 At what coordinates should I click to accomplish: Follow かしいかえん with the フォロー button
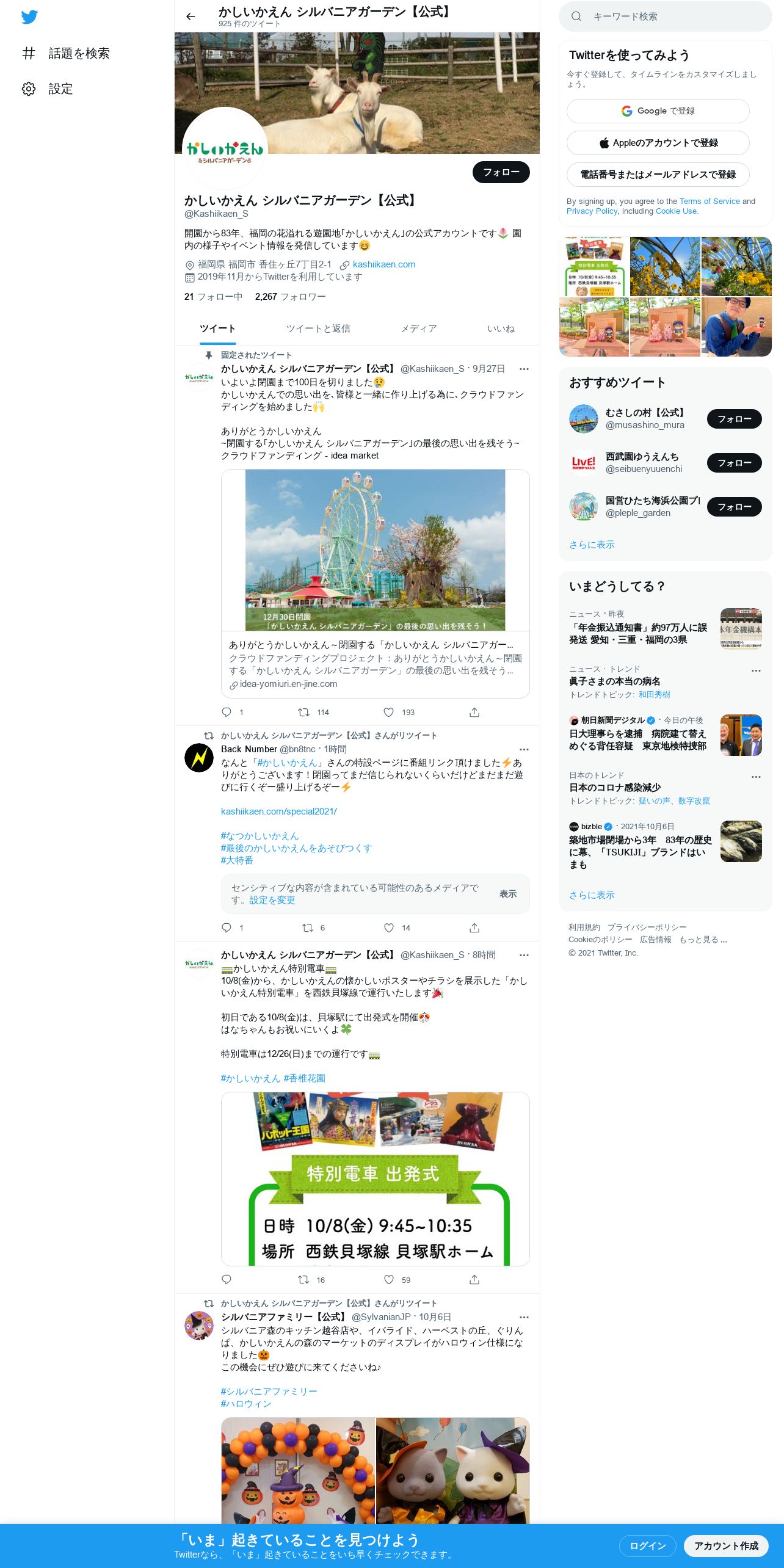point(501,172)
